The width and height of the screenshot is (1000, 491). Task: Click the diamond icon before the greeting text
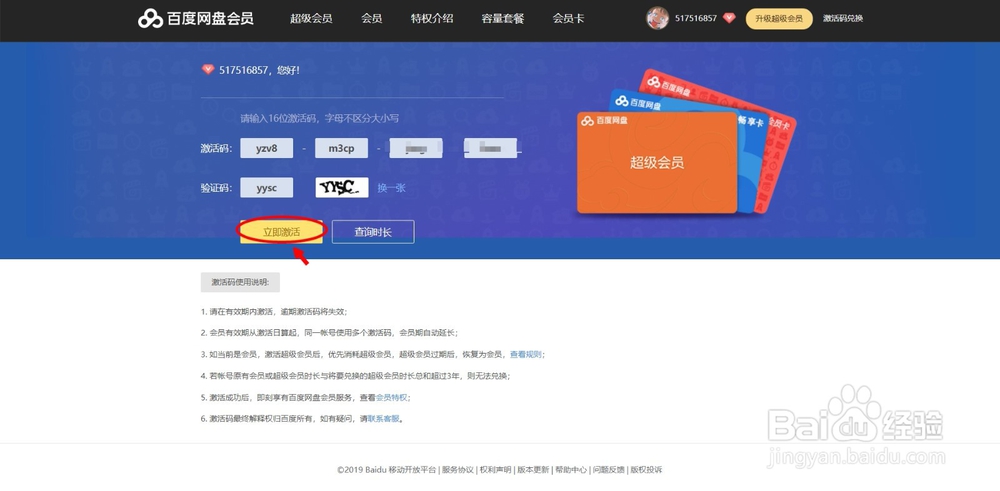208,70
